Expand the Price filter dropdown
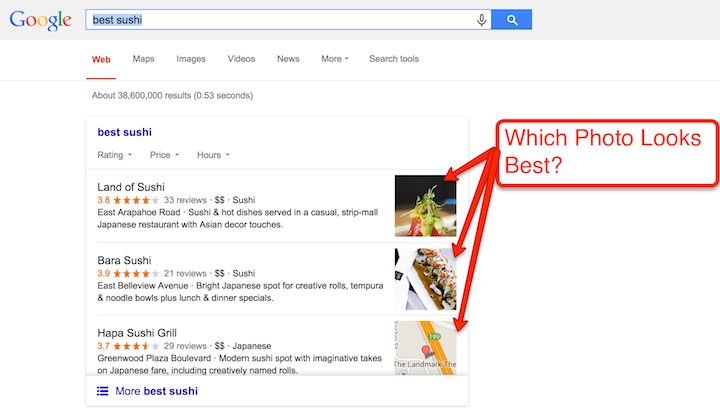The height and width of the screenshot is (414, 720). [164, 155]
